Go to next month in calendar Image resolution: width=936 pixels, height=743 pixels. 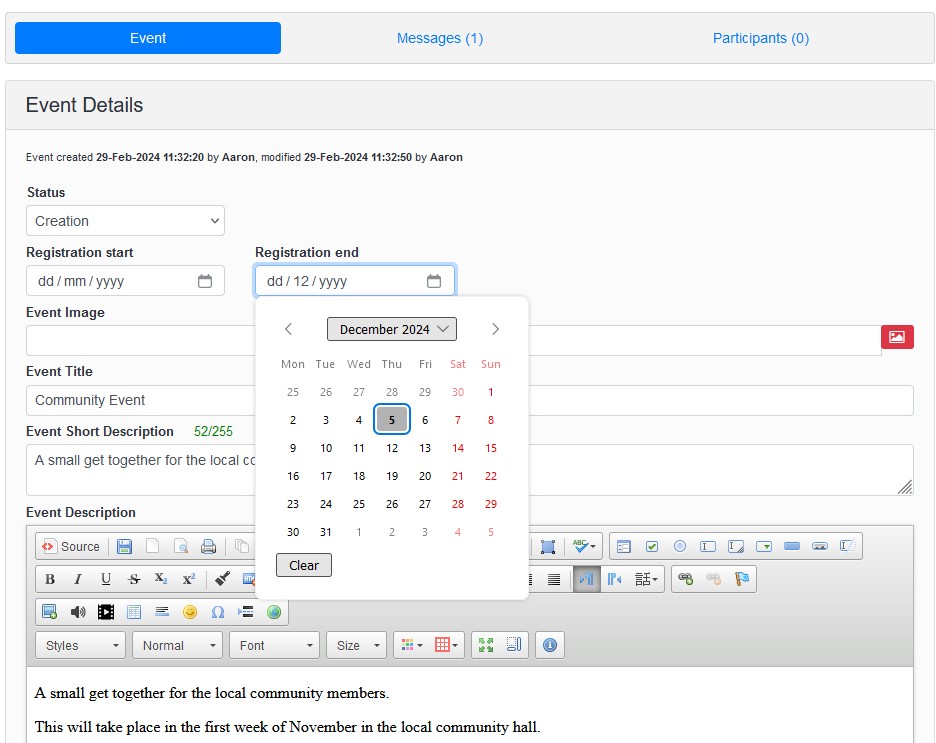[495, 329]
